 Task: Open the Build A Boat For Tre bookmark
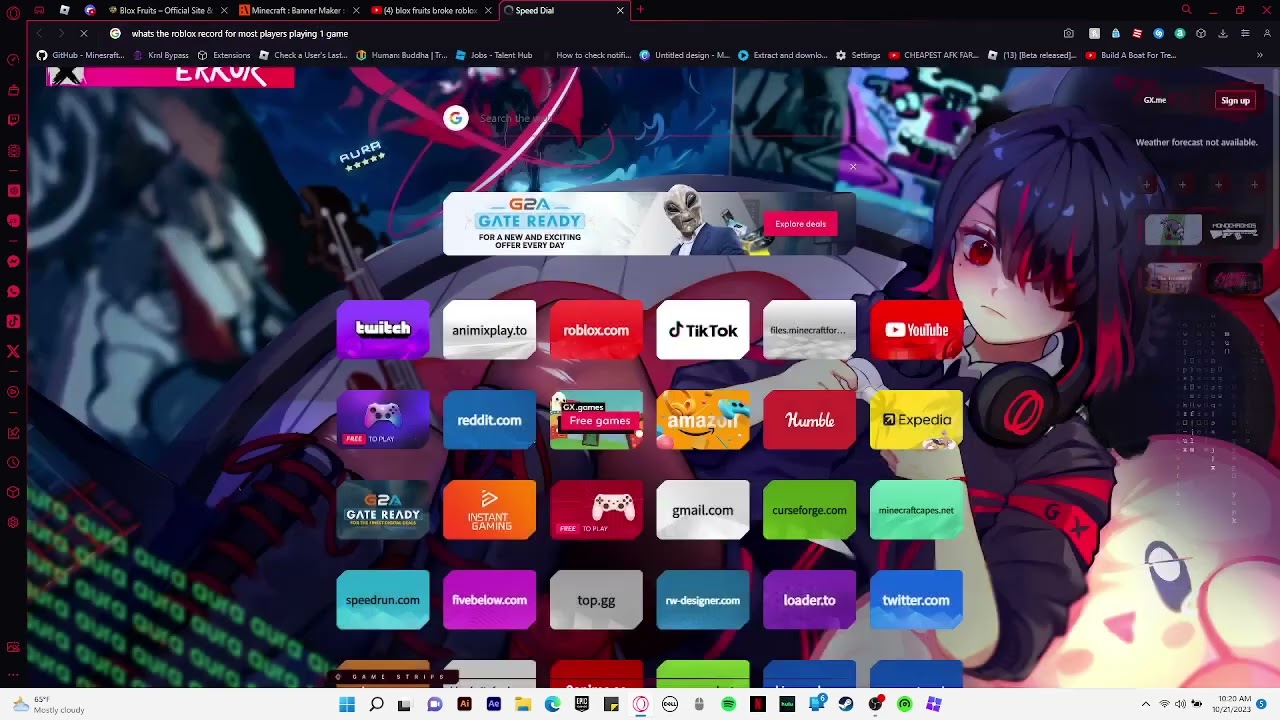(x=1130, y=55)
